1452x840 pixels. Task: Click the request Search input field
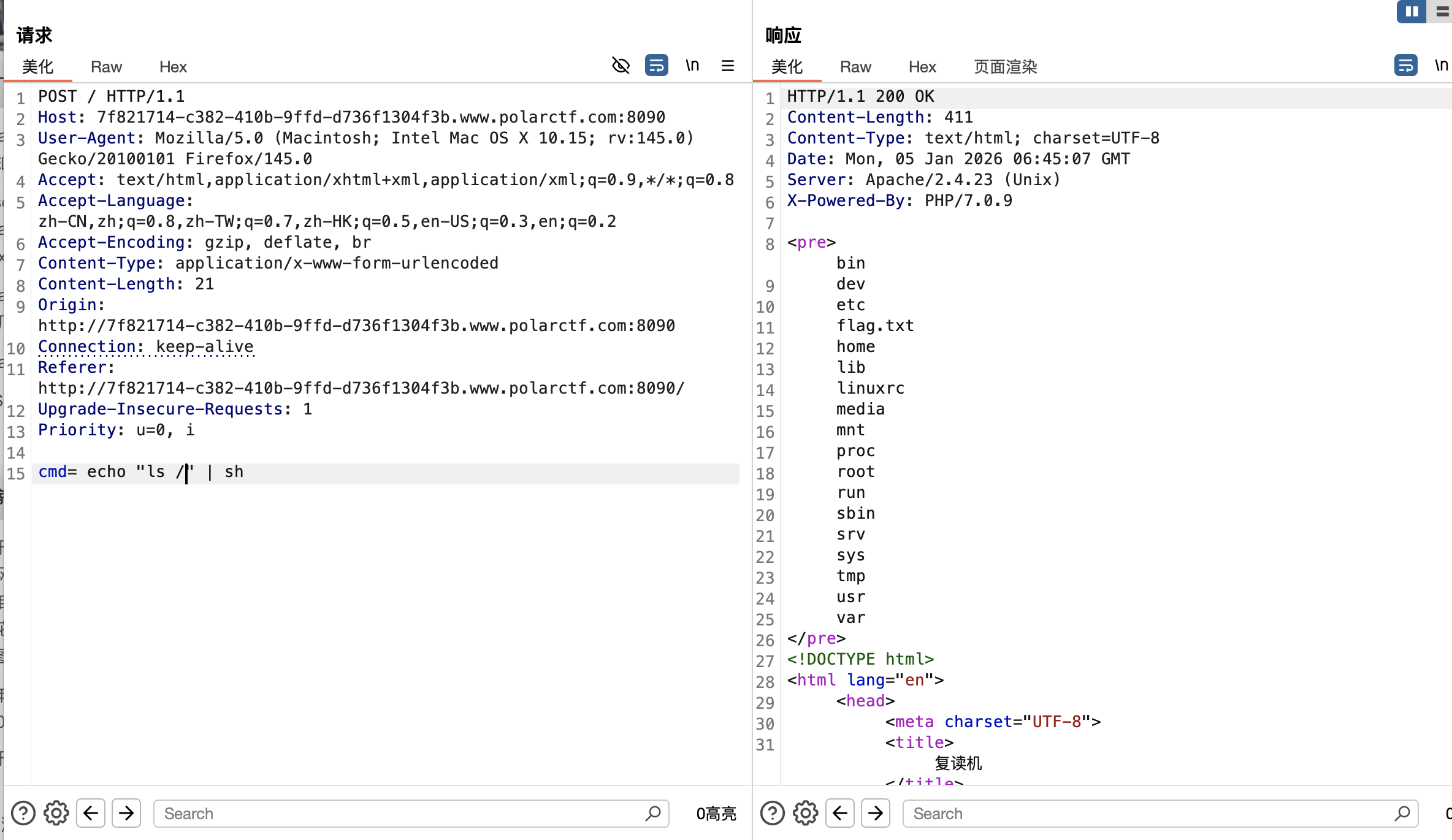[399, 813]
